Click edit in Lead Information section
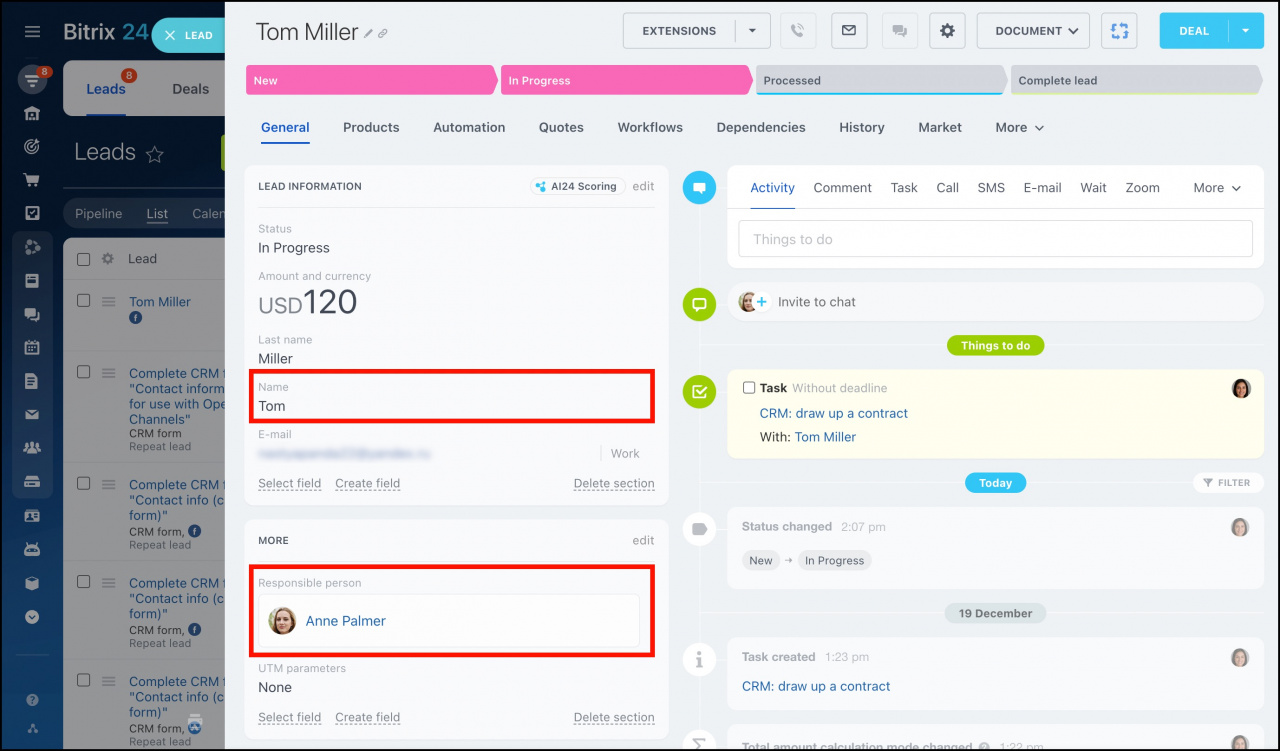The width and height of the screenshot is (1280, 751). (x=643, y=186)
